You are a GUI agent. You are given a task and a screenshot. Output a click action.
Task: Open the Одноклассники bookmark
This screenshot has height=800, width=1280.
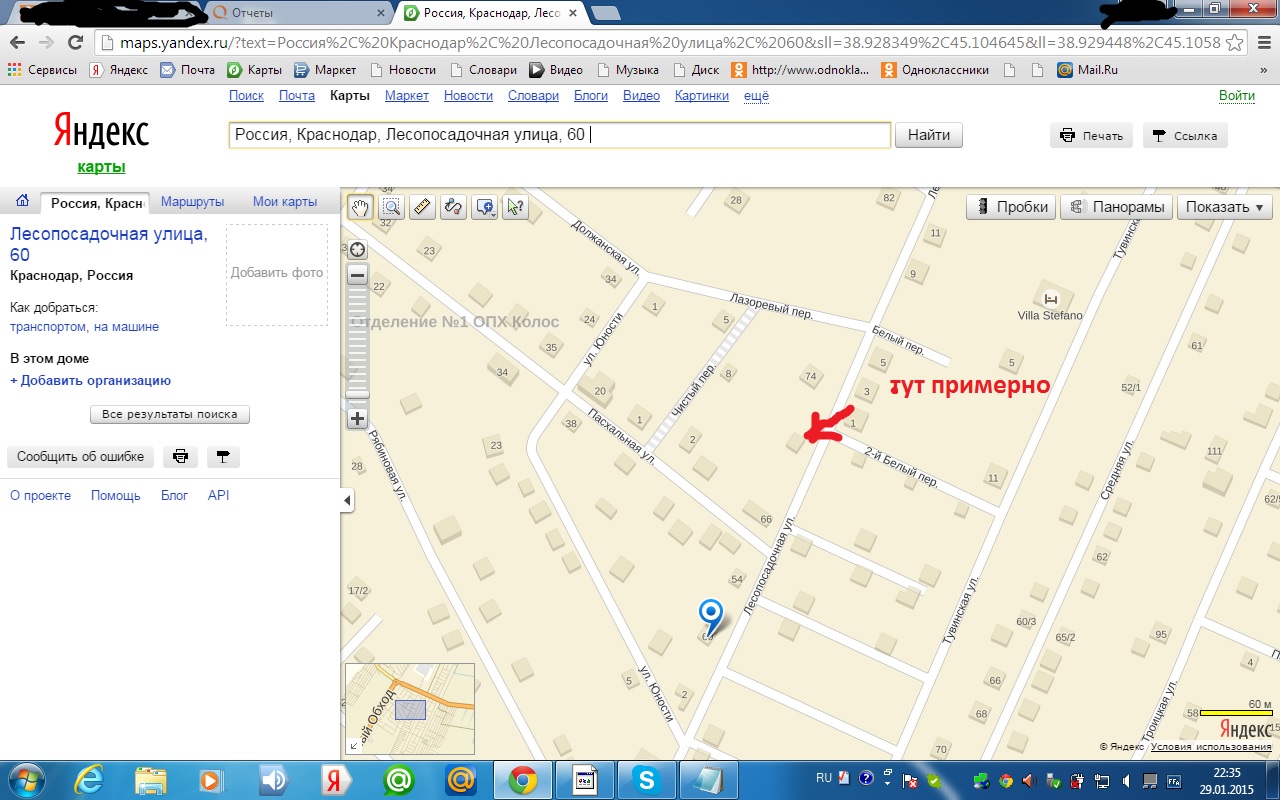935,70
